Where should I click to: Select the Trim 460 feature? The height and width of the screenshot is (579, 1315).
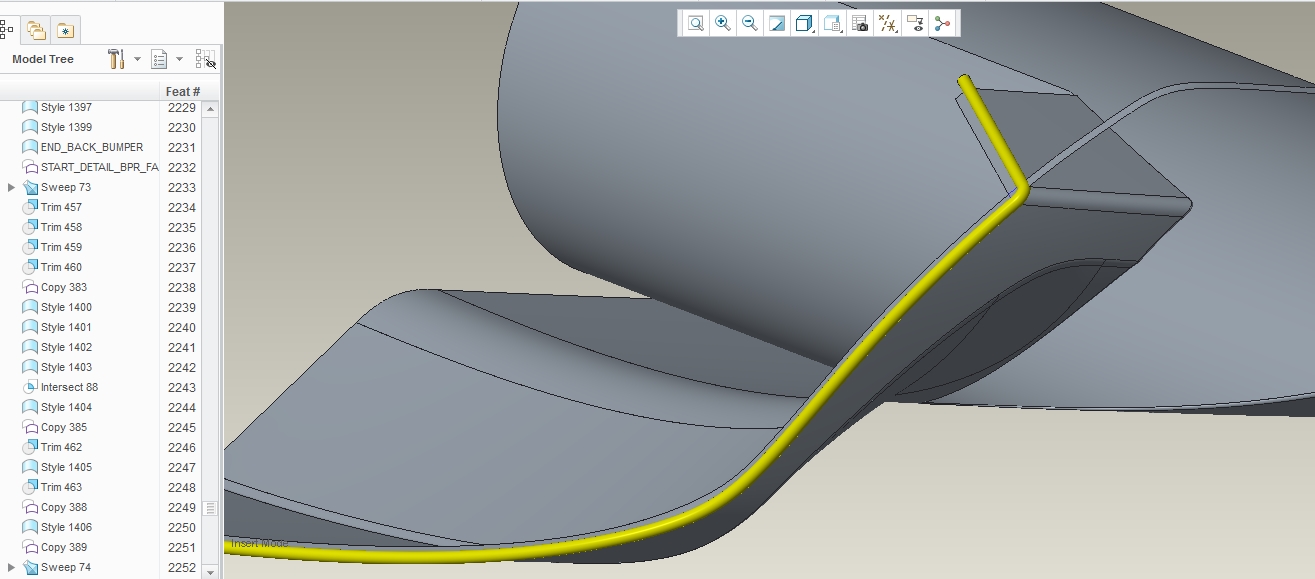[61, 267]
